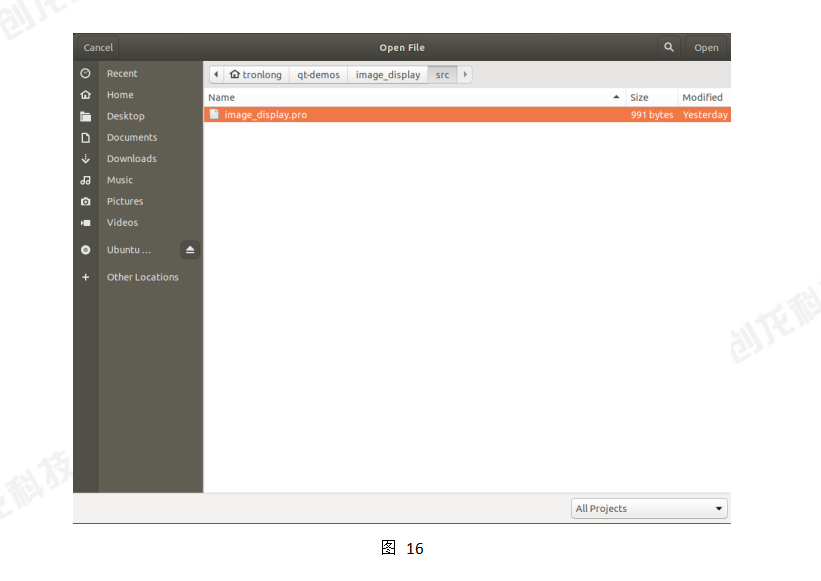Screen dimensions: 821x581
Task: Go to tronlong home path segment
Action: tap(257, 74)
